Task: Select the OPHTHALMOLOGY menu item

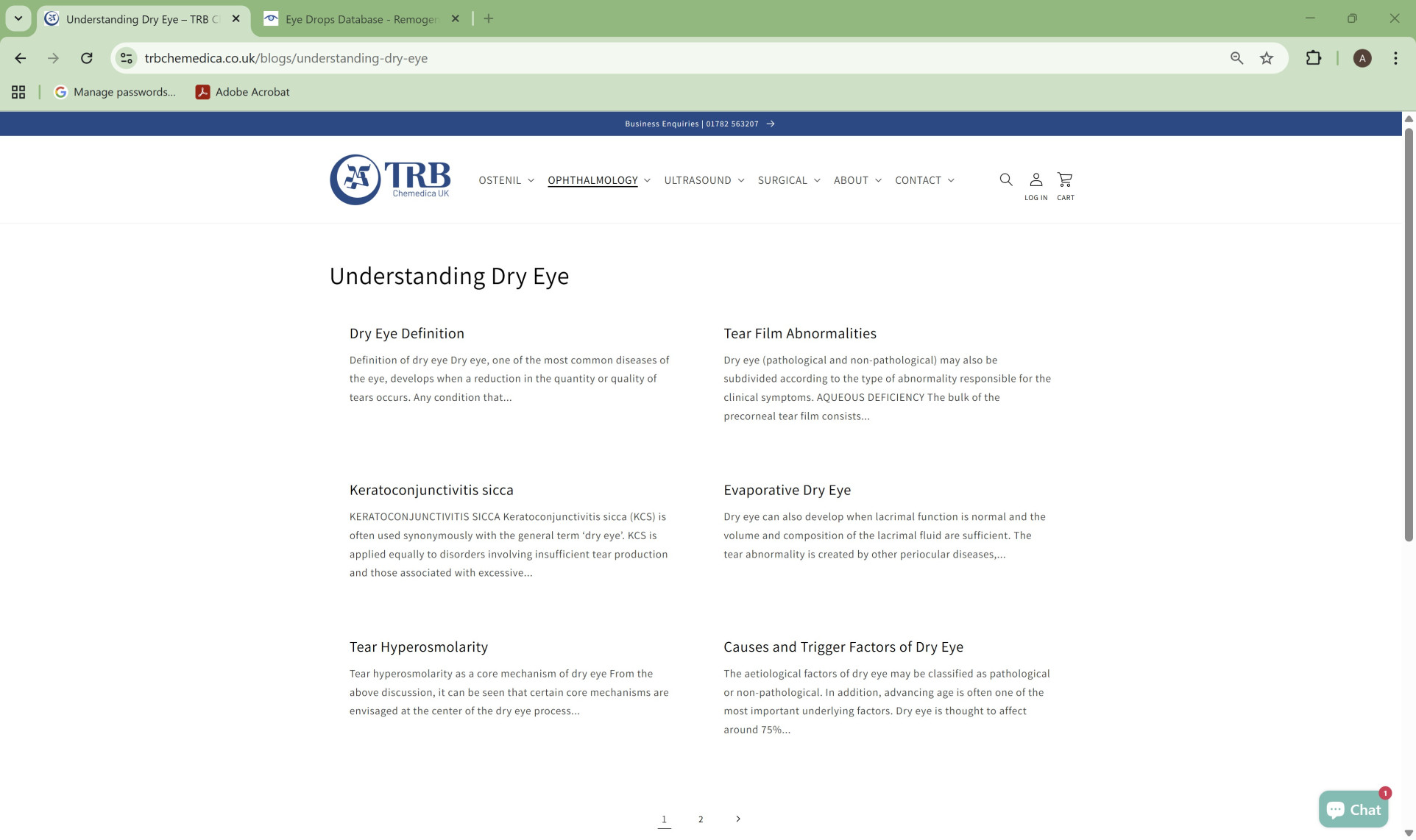Action: click(x=593, y=180)
